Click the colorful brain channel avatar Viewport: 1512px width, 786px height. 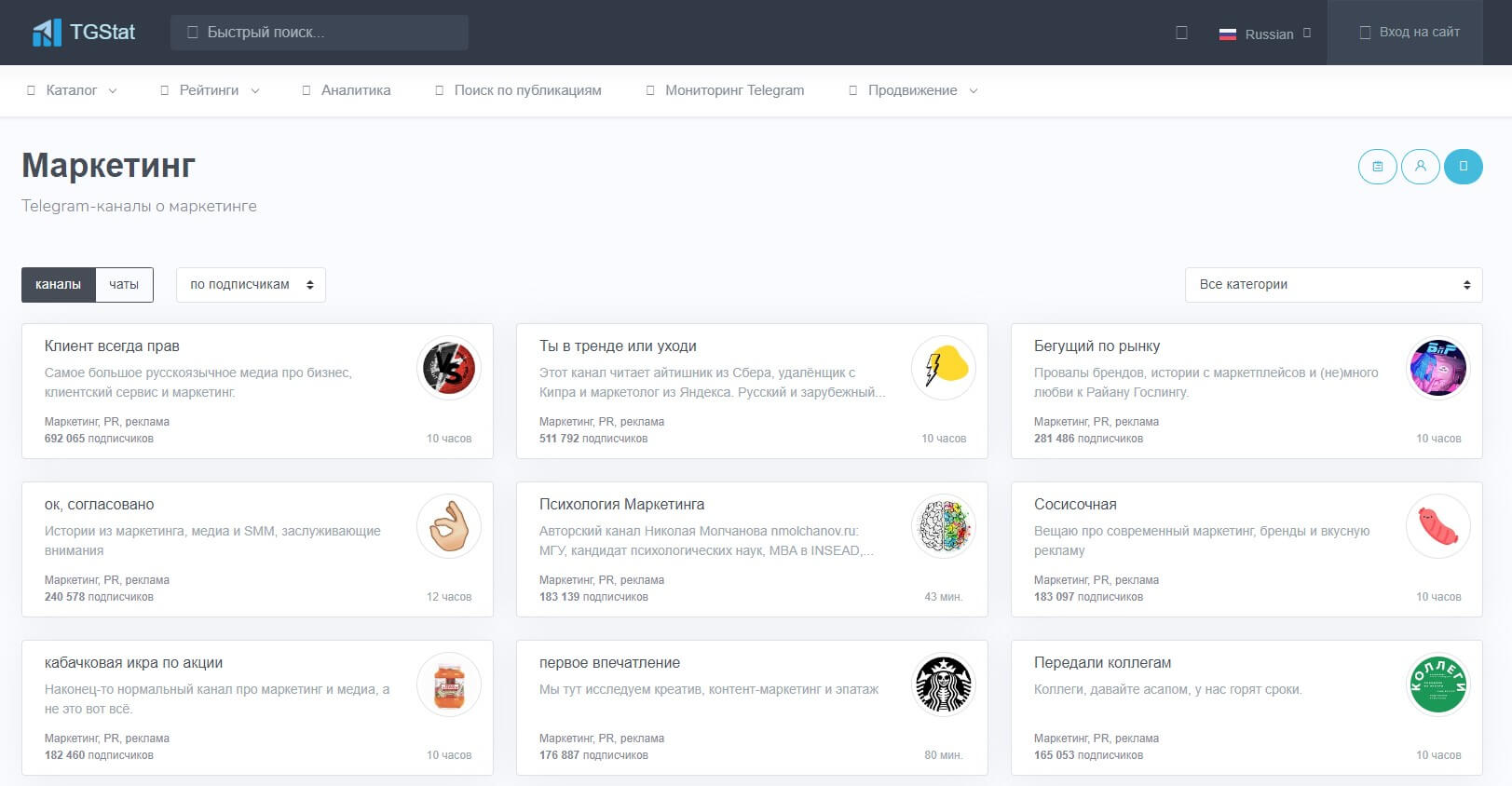tap(944, 526)
